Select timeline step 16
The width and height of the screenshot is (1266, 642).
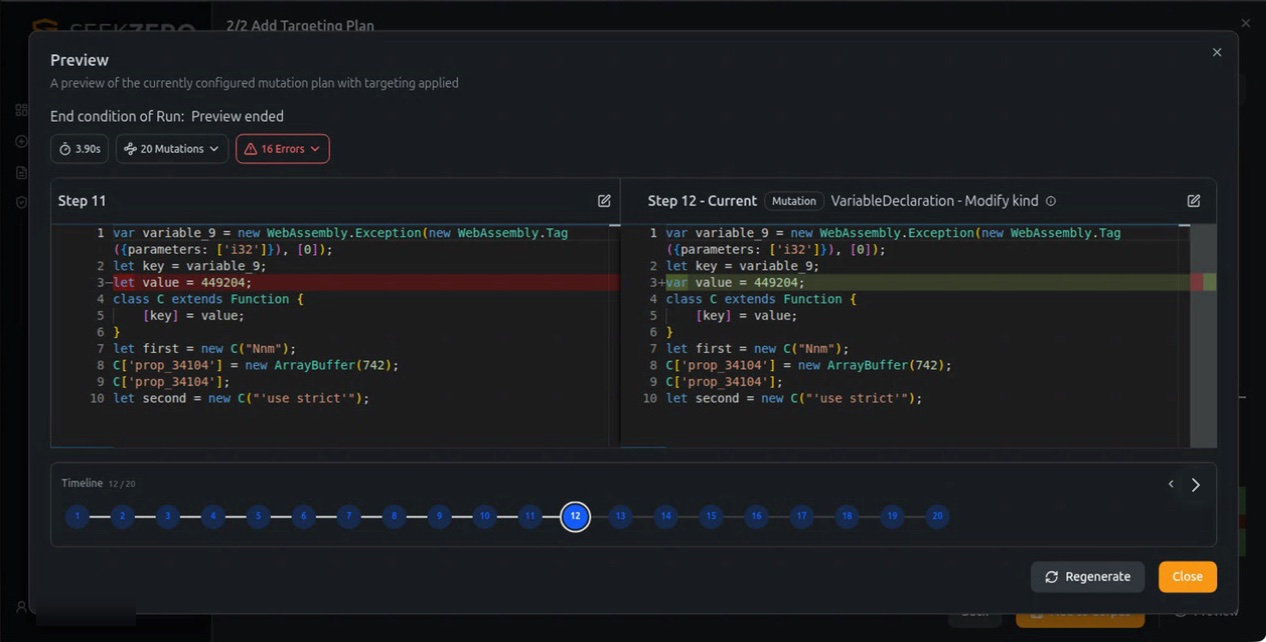click(756, 517)
